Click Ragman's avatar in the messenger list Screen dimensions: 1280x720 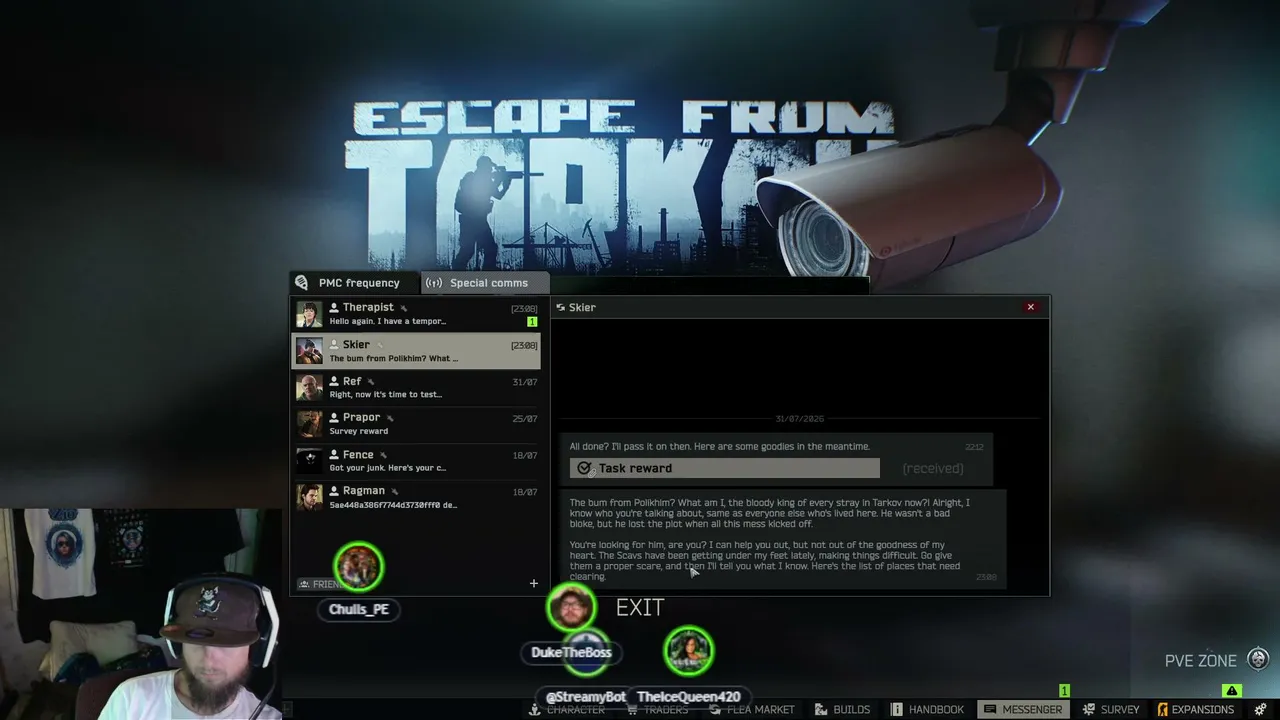[x=309, y=497]
